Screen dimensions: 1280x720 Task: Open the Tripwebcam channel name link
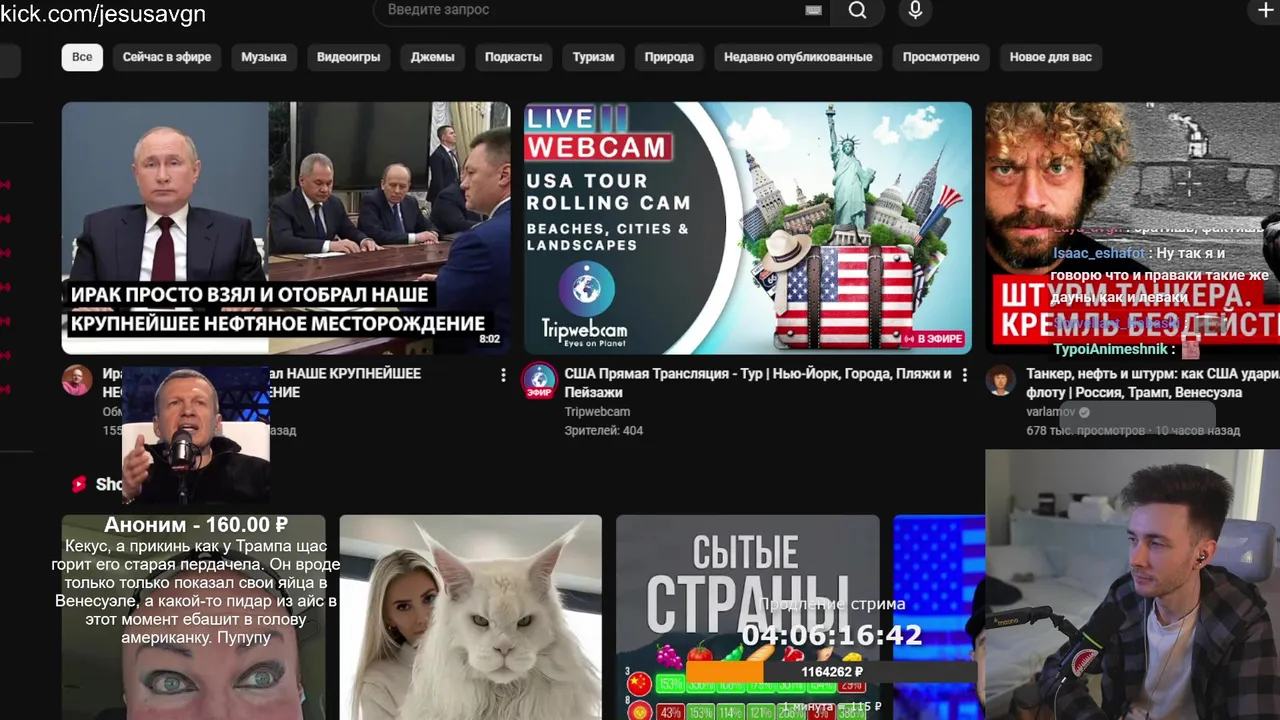tap(597, 412)
